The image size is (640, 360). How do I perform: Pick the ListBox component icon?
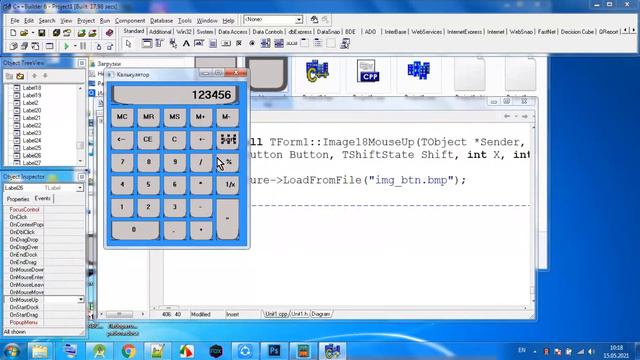pyautogui.click(x=265, y=44)
